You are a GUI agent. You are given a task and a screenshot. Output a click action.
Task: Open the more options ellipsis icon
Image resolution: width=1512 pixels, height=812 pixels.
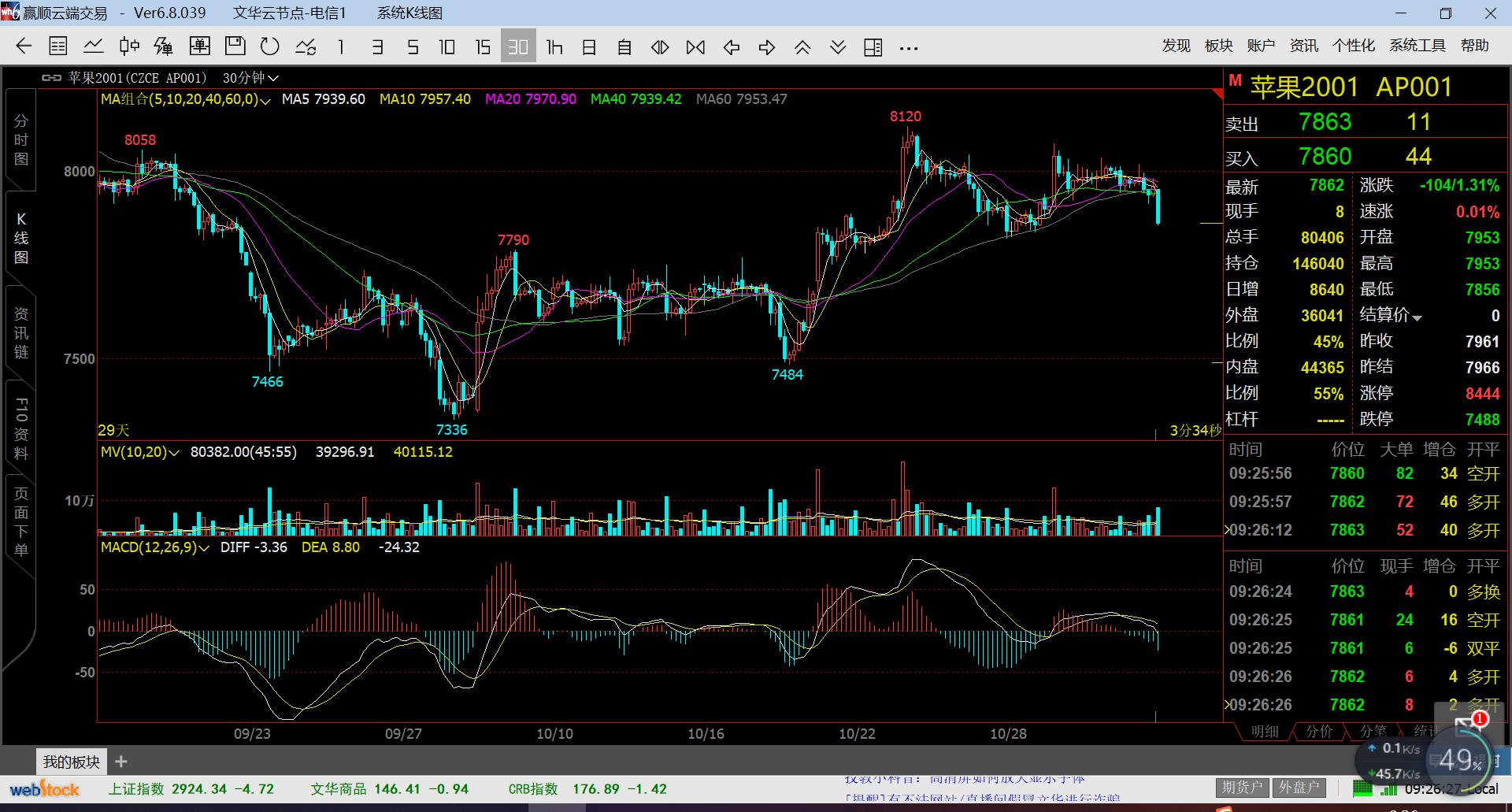[x=909, y=47]
